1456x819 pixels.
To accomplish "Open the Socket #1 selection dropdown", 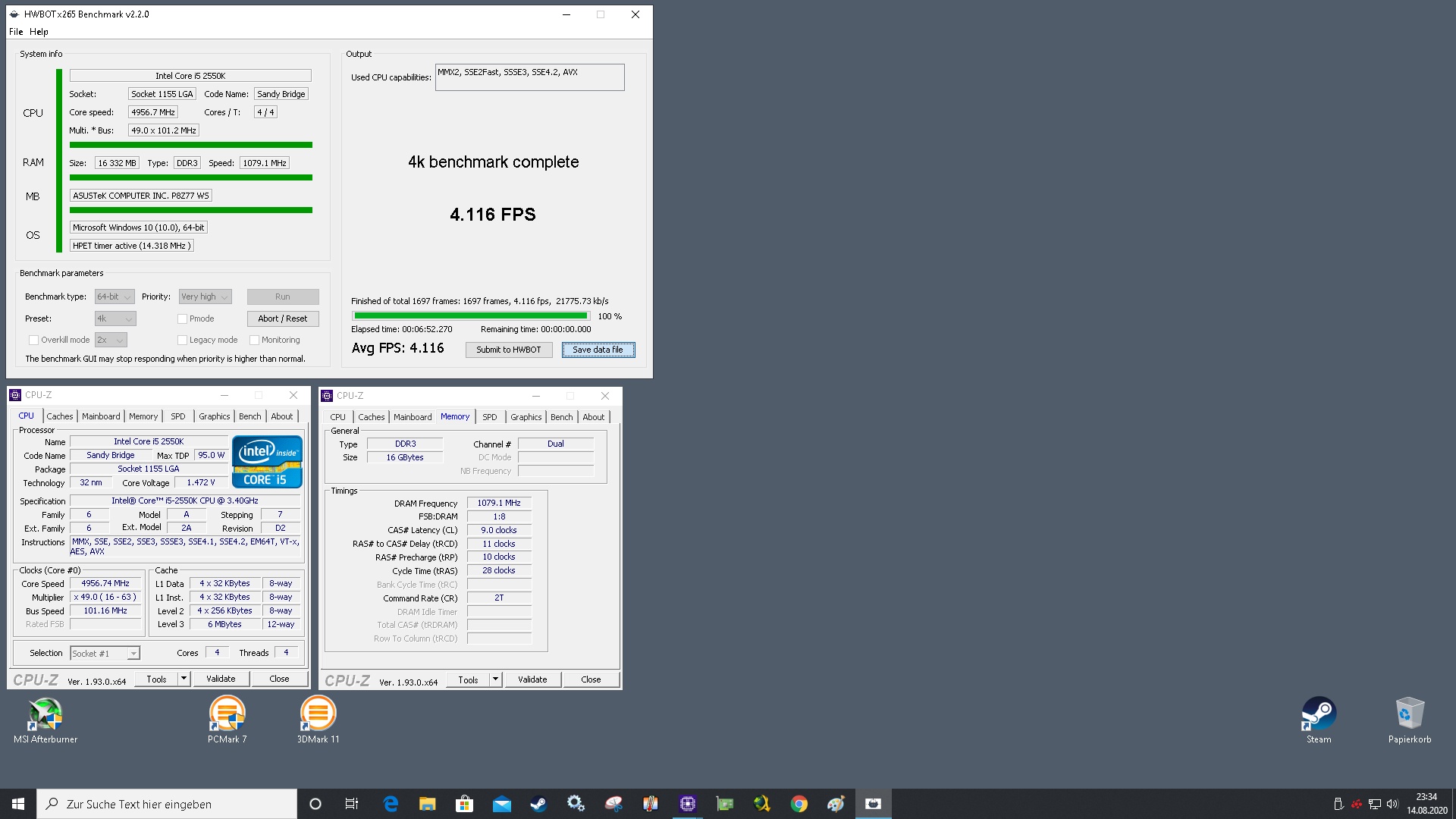I will tap(105, 654).
